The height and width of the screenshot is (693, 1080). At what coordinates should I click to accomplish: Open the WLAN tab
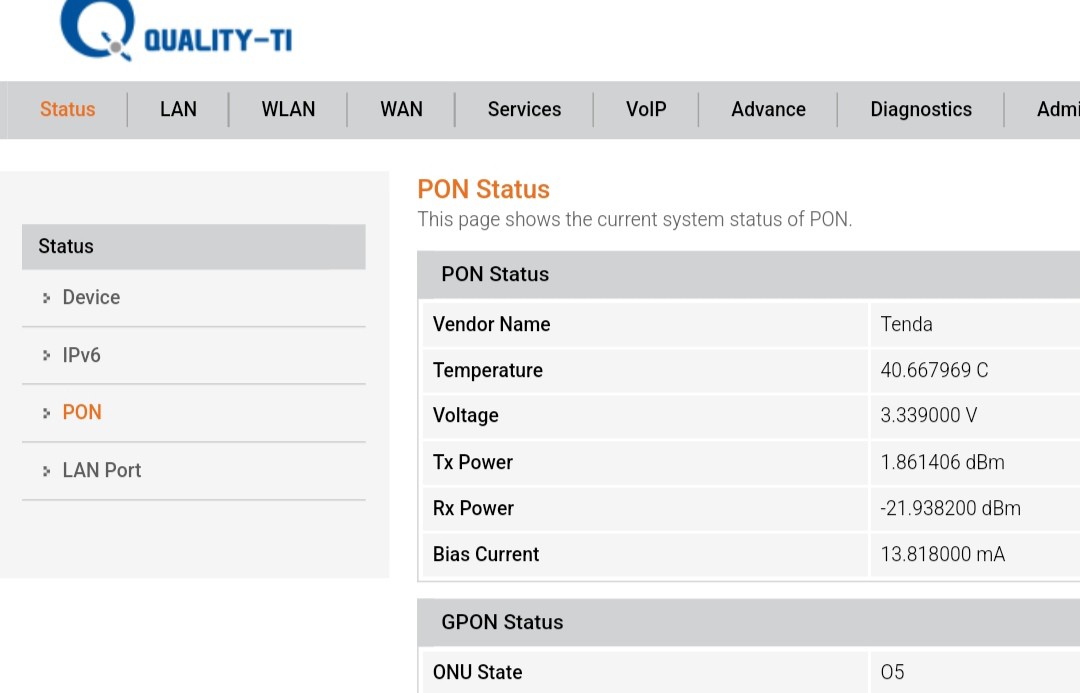click(x=288, y=110)
